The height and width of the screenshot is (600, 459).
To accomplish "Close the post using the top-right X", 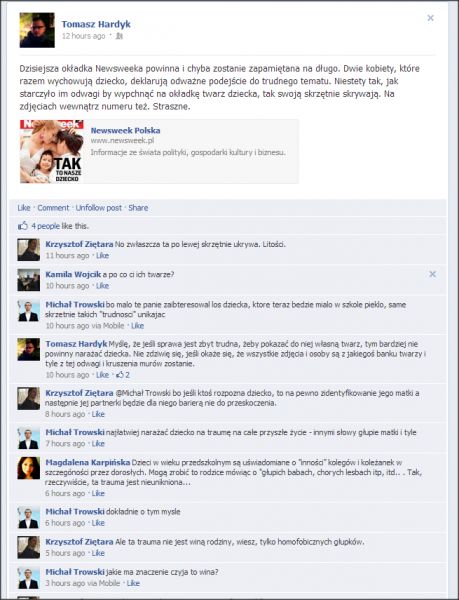I will (x=430, y=18).
